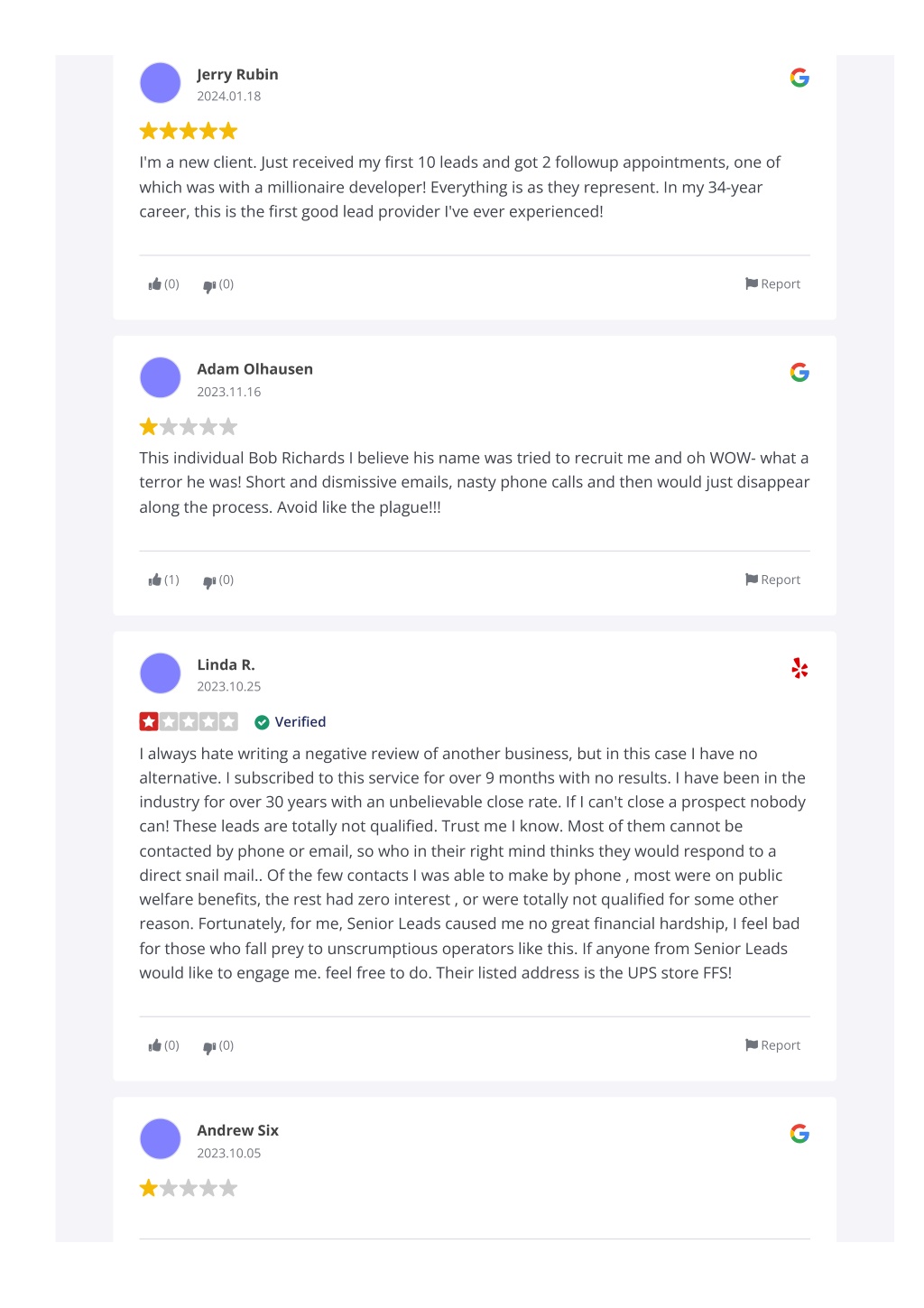Report Linda R.'s review
924x1308 pixels.
point(772,1045)
